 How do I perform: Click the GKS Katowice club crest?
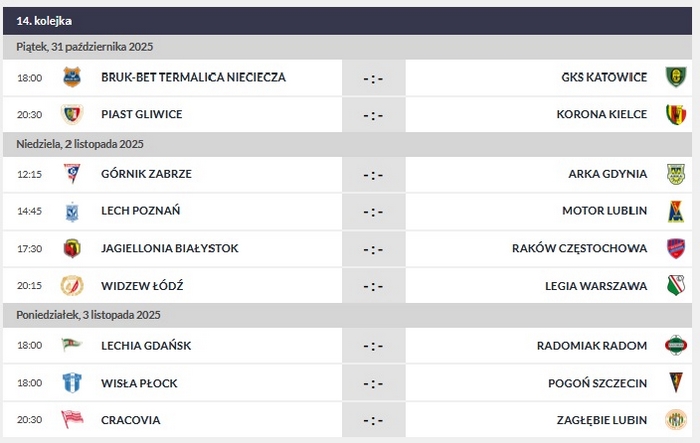675,77
